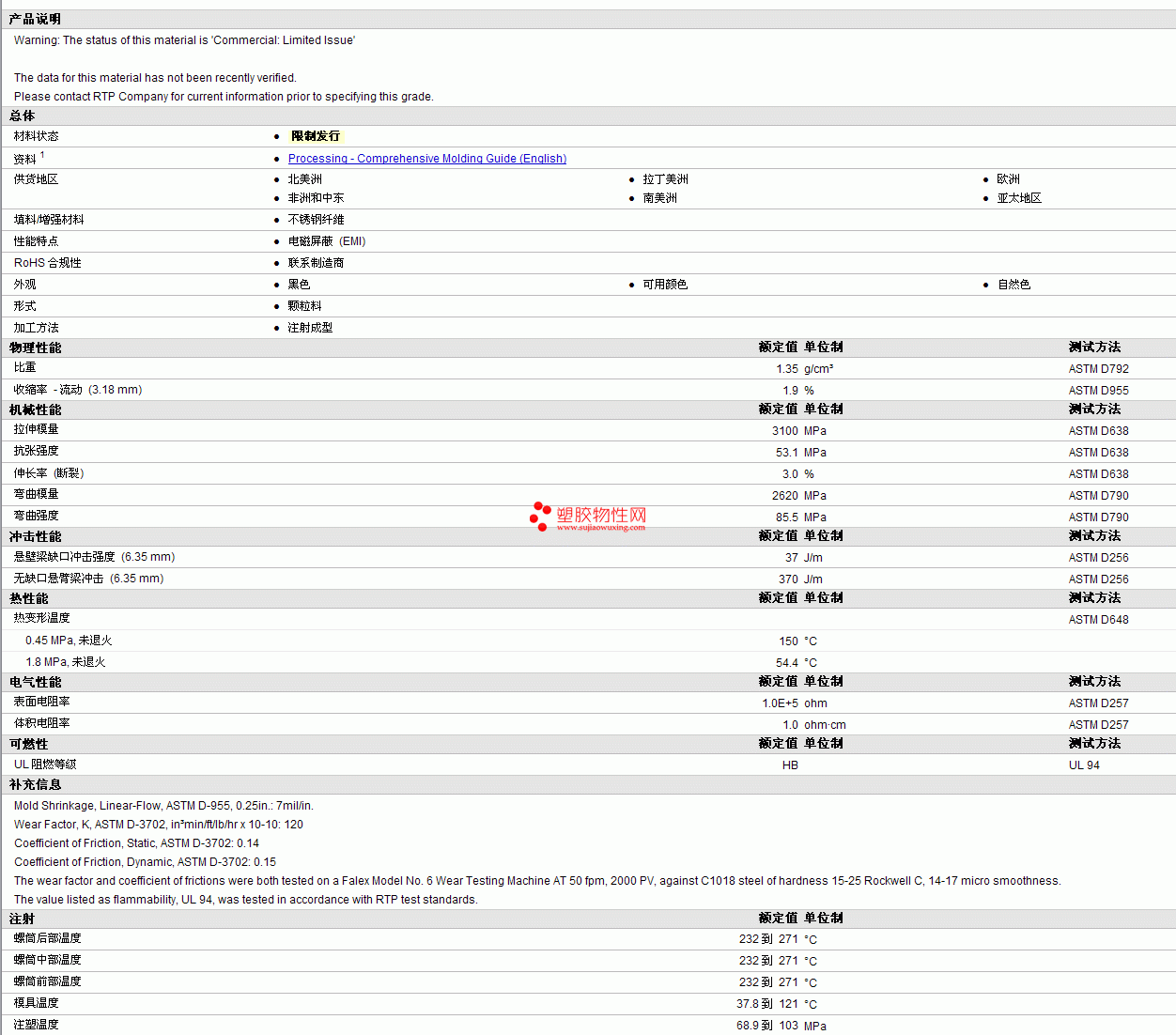Click the UL 94 test method
The height and width of the screenshot is (1035, 1176).
pos(1084,765)
